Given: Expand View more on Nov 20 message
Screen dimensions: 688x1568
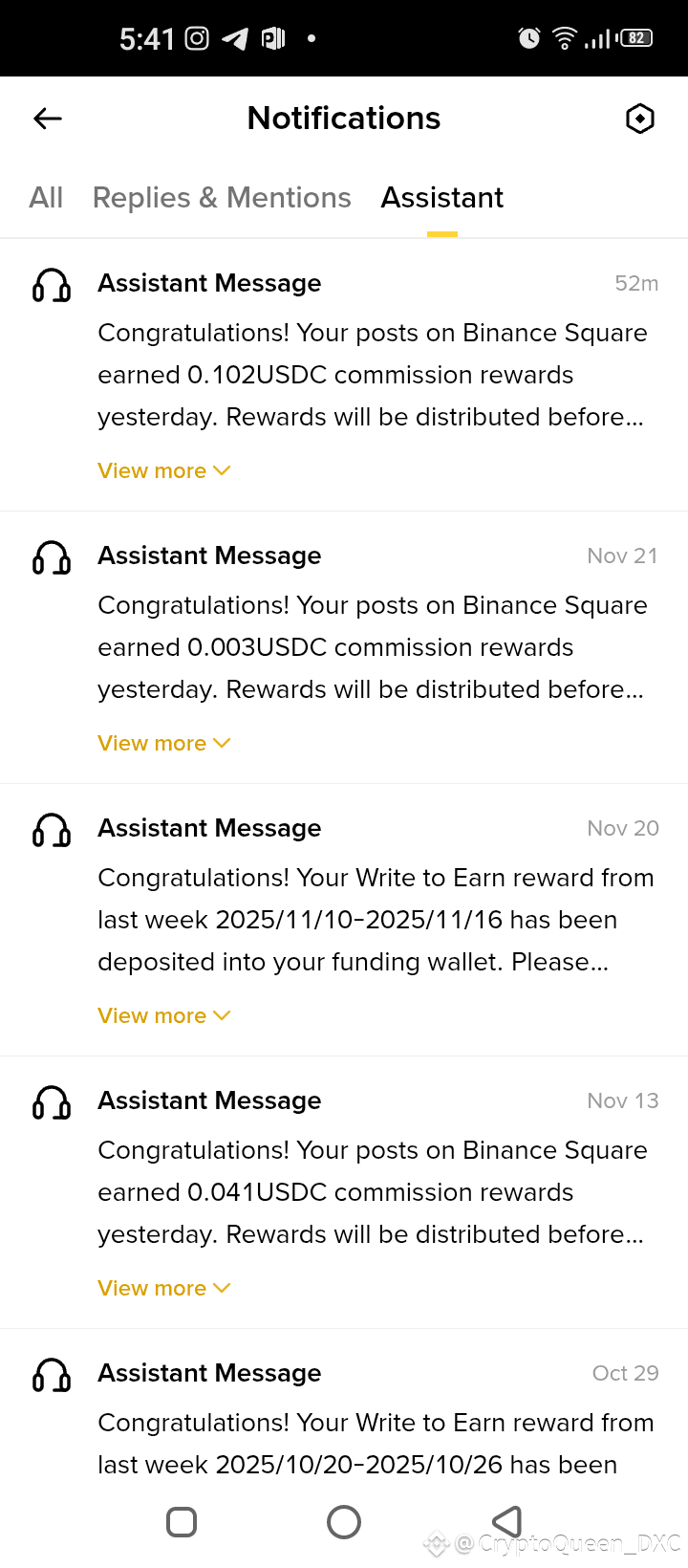Looking at the screenshot, I should point(163,1015).
